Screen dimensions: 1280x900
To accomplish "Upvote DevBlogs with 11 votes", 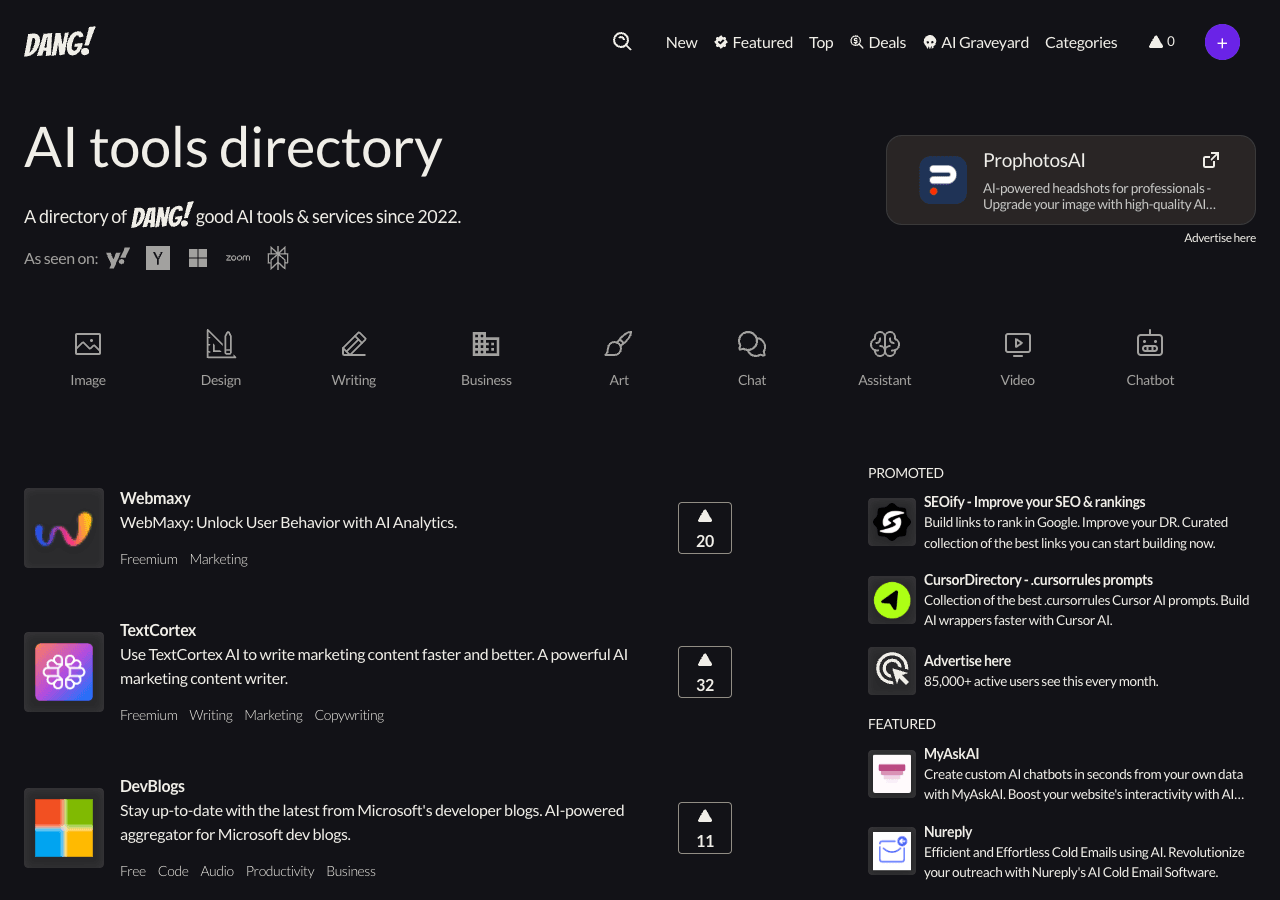I will point(705,828).
